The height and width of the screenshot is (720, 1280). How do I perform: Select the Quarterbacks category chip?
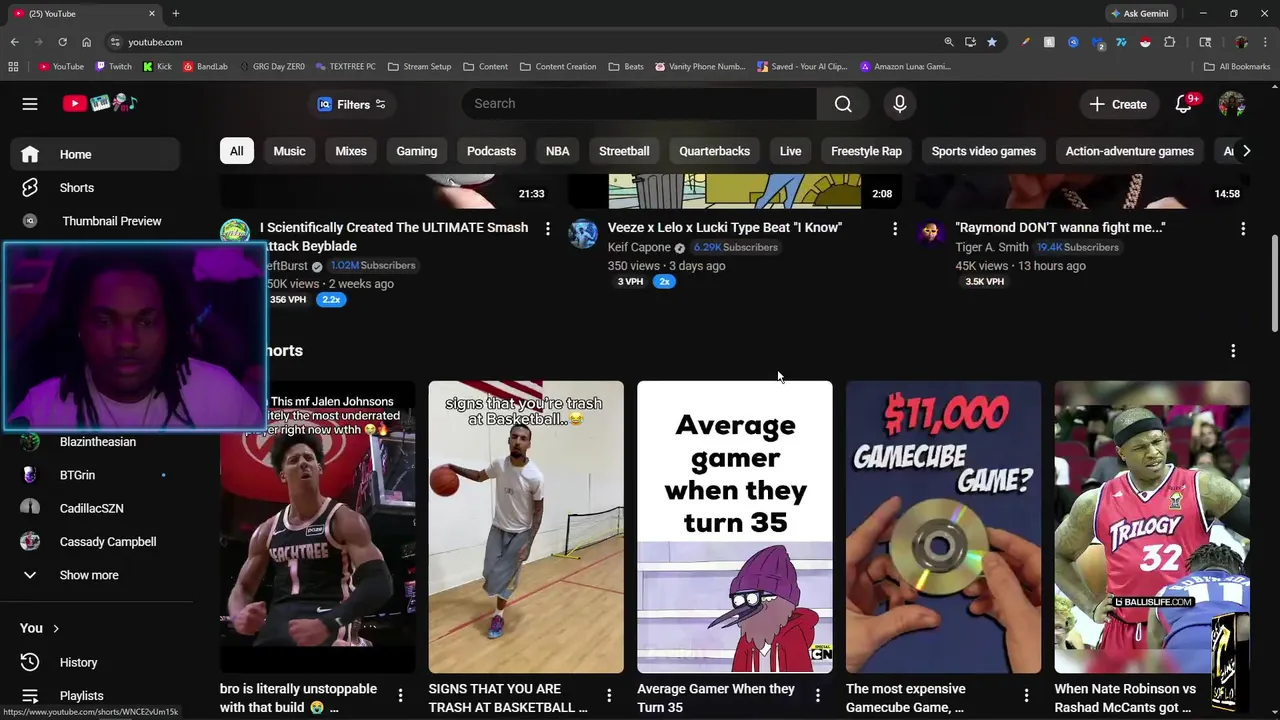pyautogui.click(x=714, y=151)
